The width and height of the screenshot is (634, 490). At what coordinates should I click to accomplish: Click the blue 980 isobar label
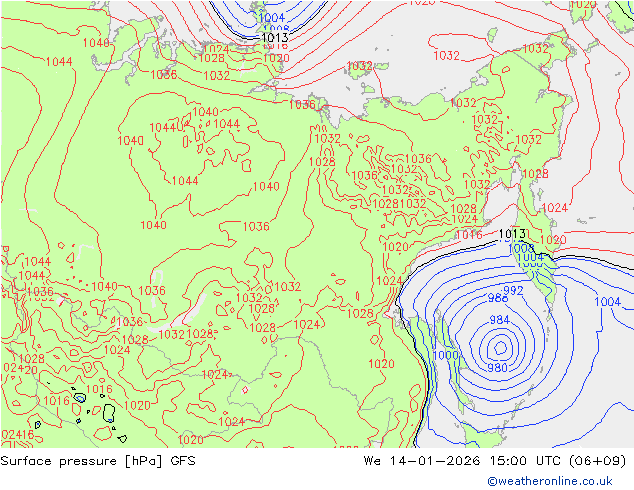(497, 368)
